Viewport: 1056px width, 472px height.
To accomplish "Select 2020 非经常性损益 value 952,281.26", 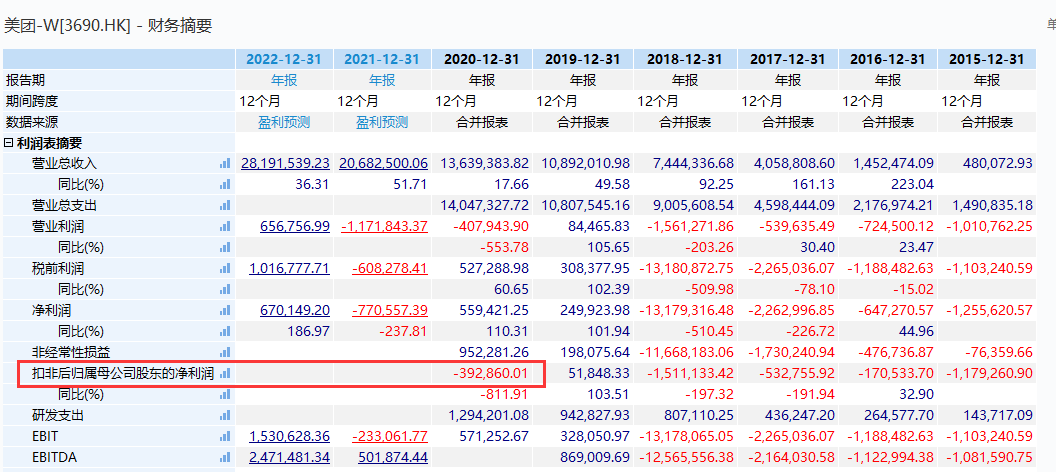I will tap(494, 352).
